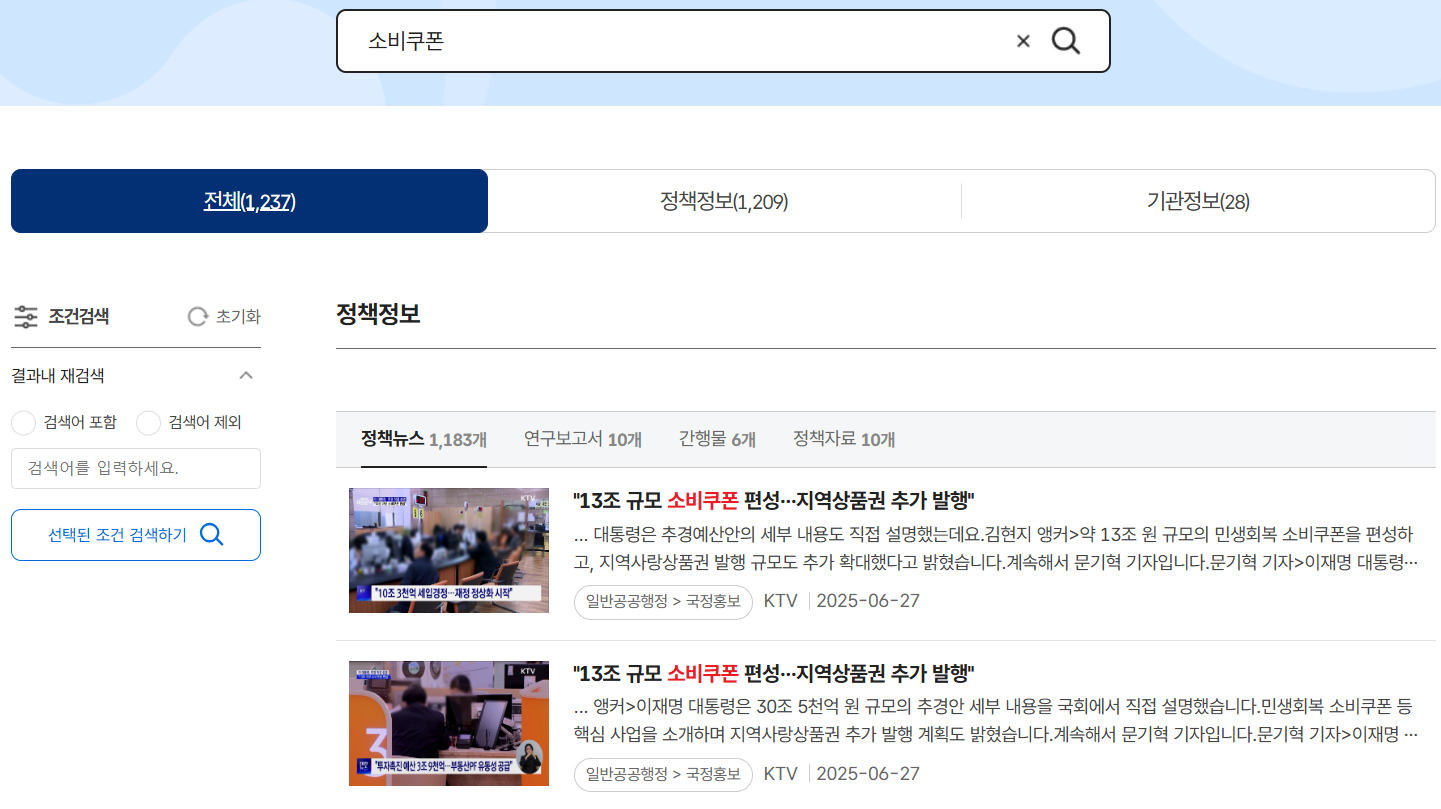Click the main search field containing 소비쿠폰
The image size is (1441, 809).
tap(680, 41)
